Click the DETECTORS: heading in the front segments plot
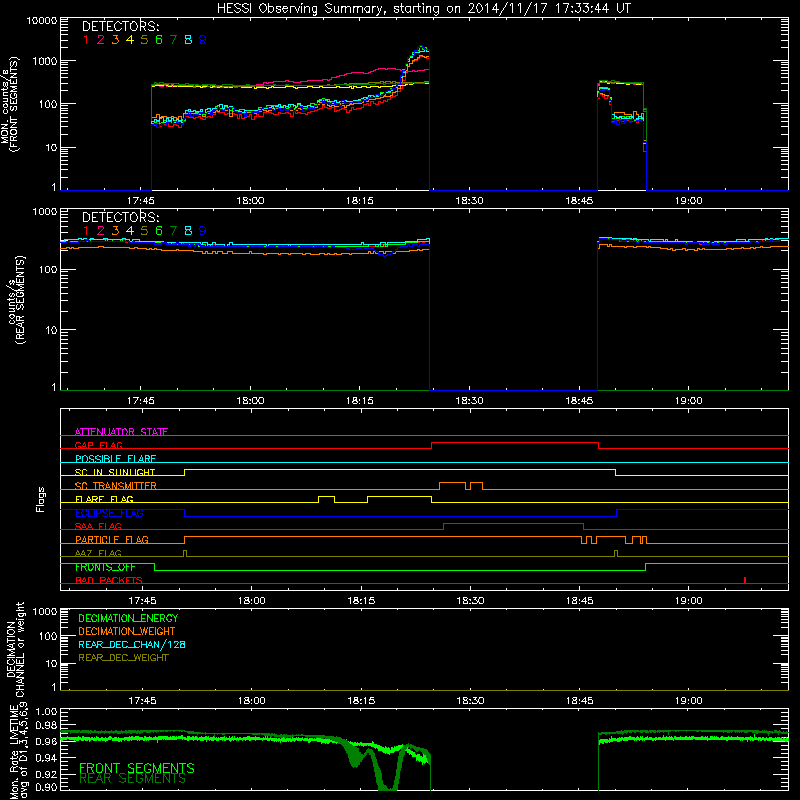The image size is (800, 800). coord(120,27)
